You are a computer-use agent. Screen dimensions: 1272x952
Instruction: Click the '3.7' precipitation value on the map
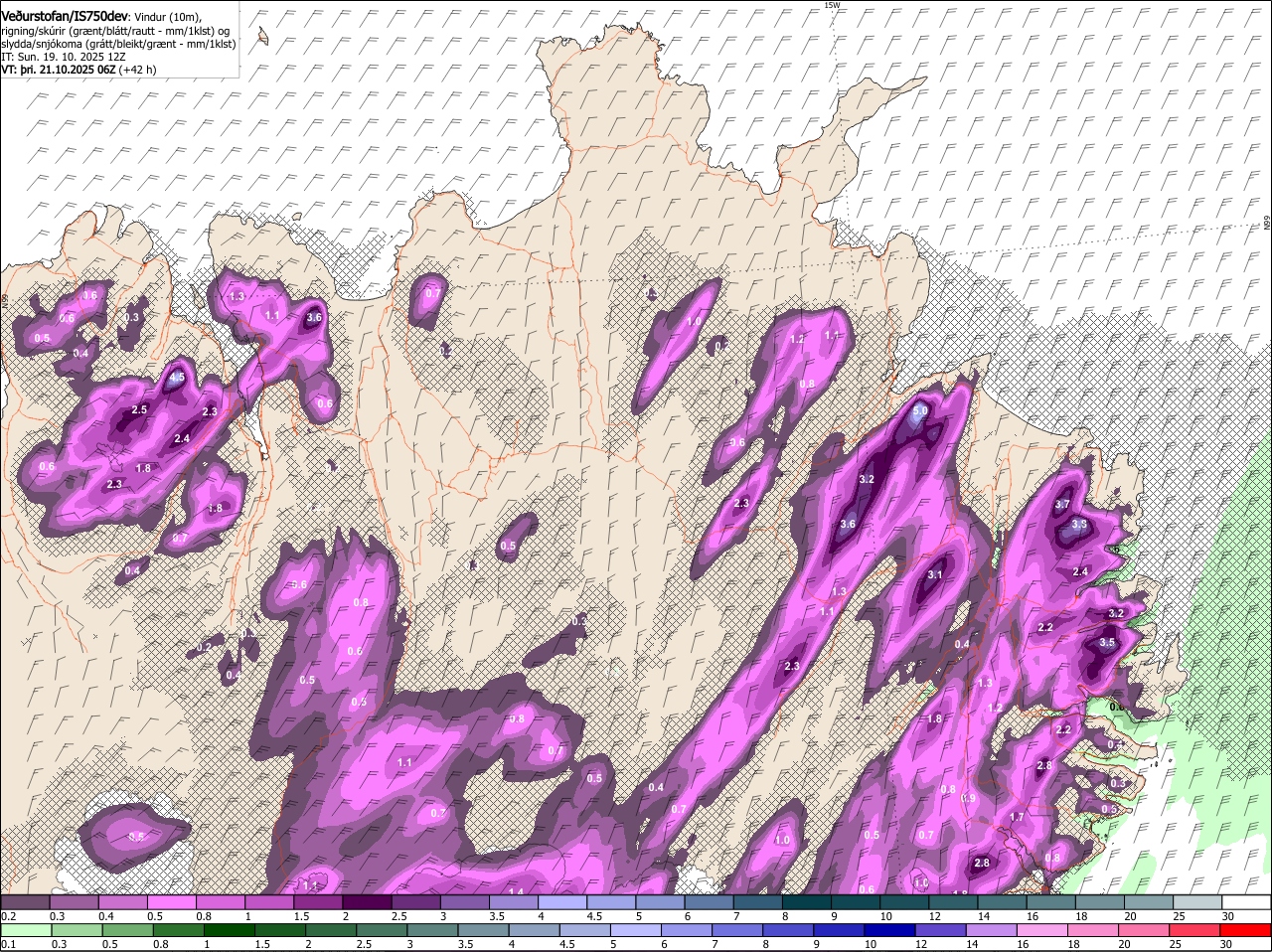pyautogui.click(x=1061, y=505)
